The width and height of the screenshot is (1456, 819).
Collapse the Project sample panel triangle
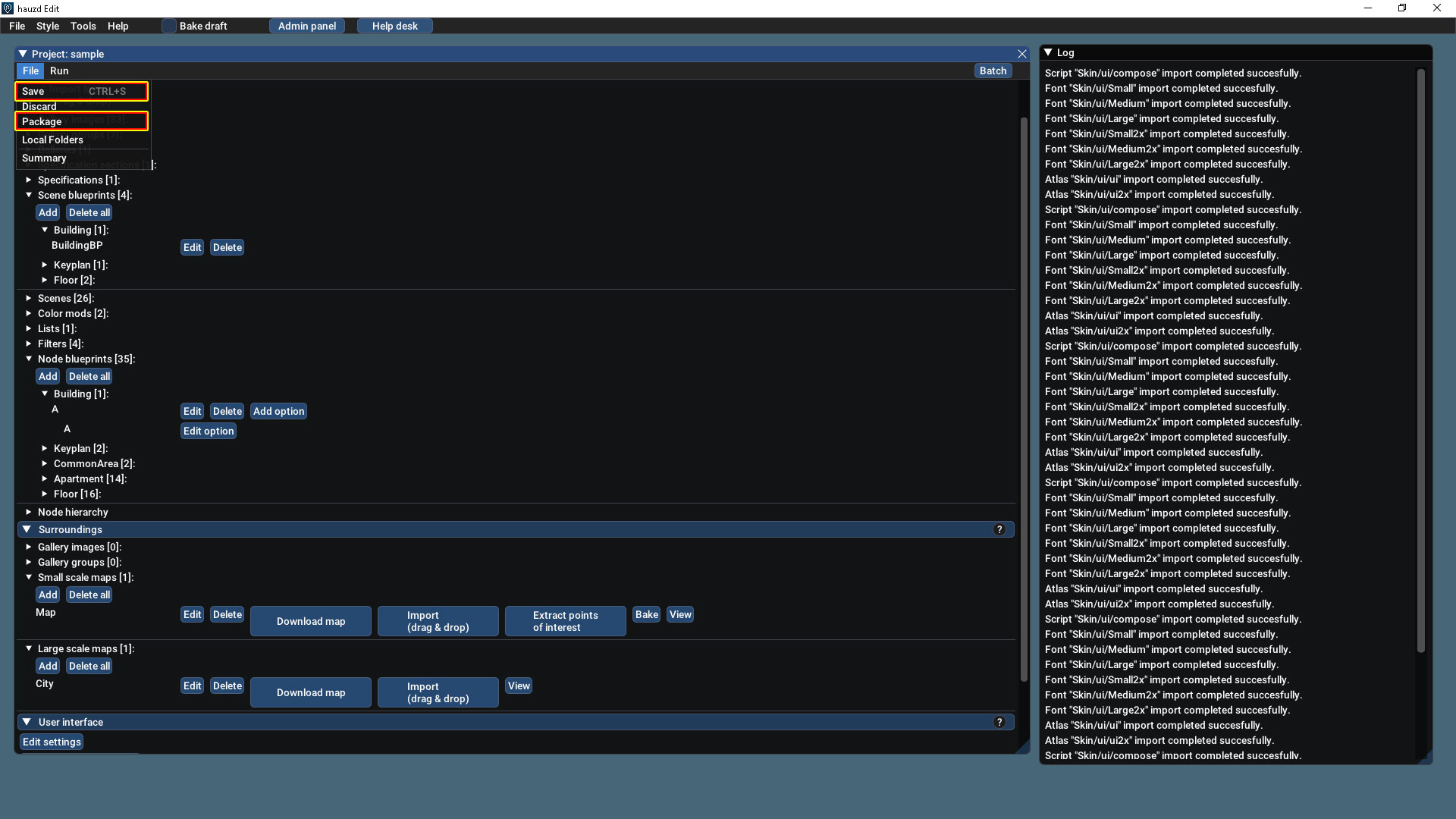23,54
